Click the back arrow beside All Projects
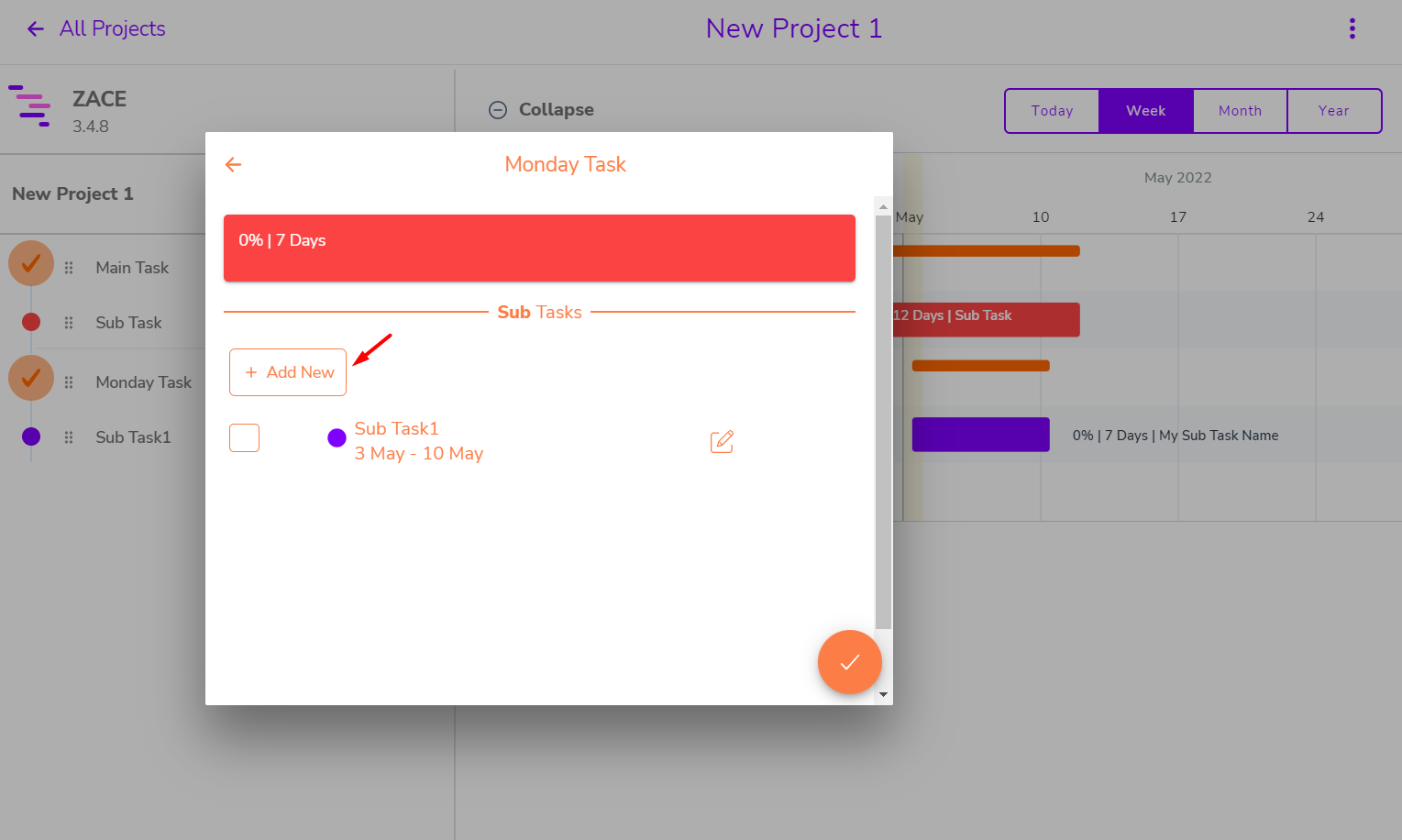This screenshot has width=1402, height=840. coord(35,28)
